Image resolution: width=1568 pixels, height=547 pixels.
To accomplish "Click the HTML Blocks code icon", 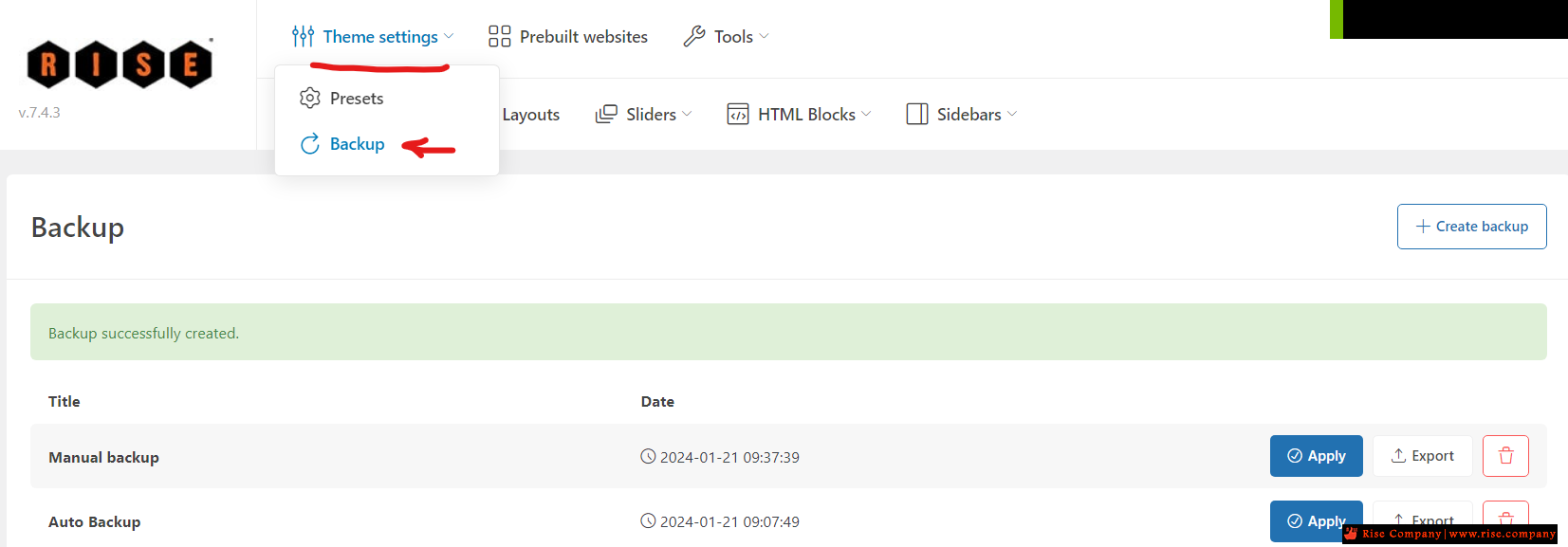I will (738, 114).
